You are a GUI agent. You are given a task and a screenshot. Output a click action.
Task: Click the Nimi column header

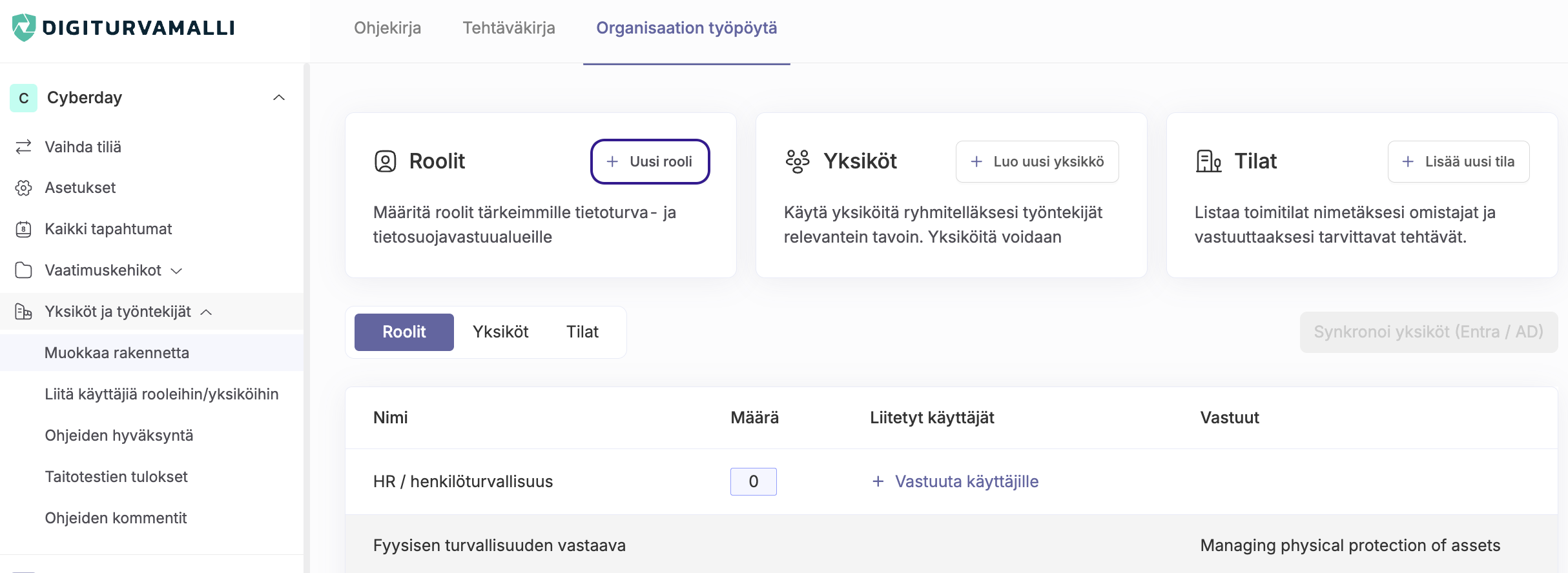(391, 417)
